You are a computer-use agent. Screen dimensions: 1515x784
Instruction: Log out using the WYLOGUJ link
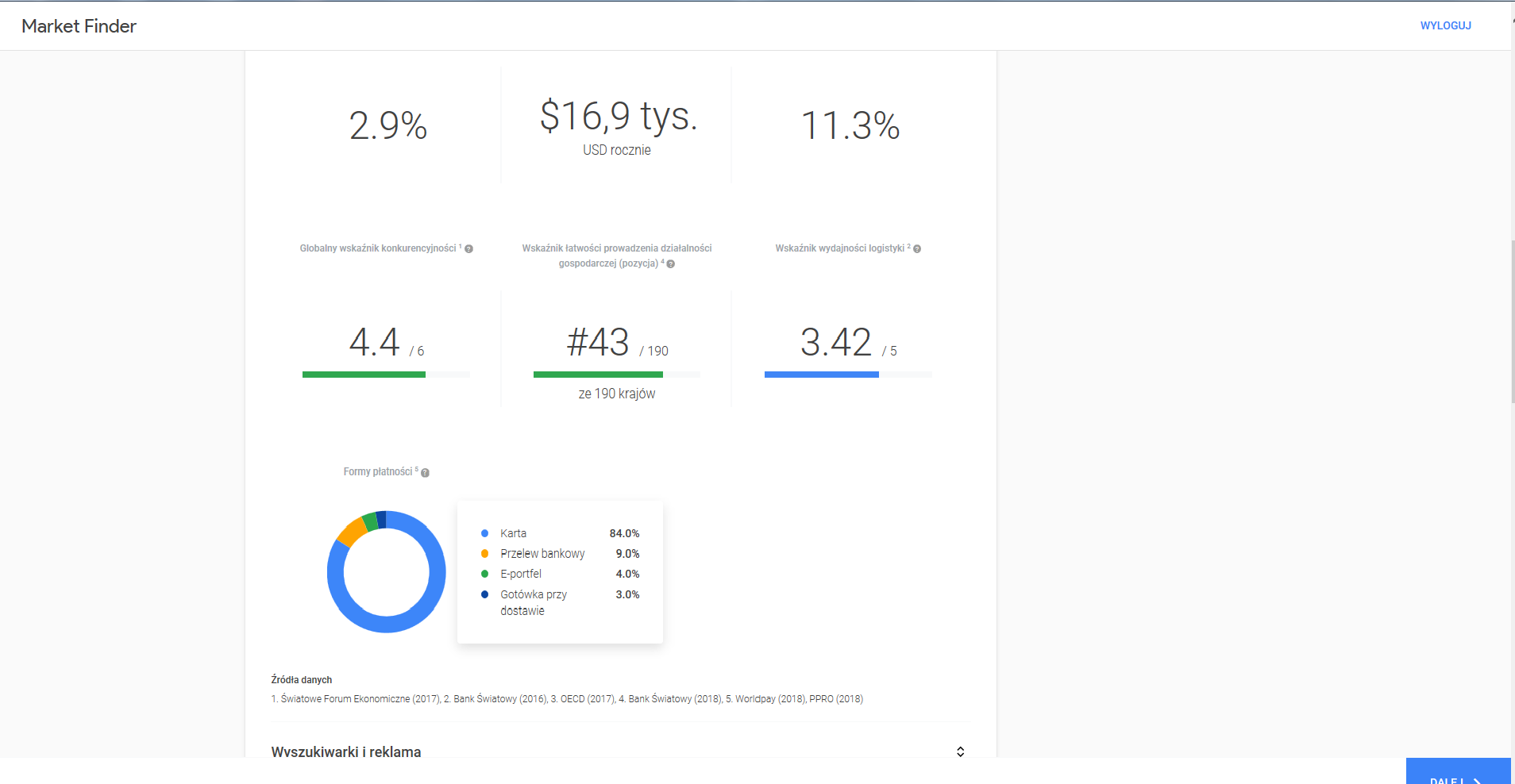(1445, 25)
